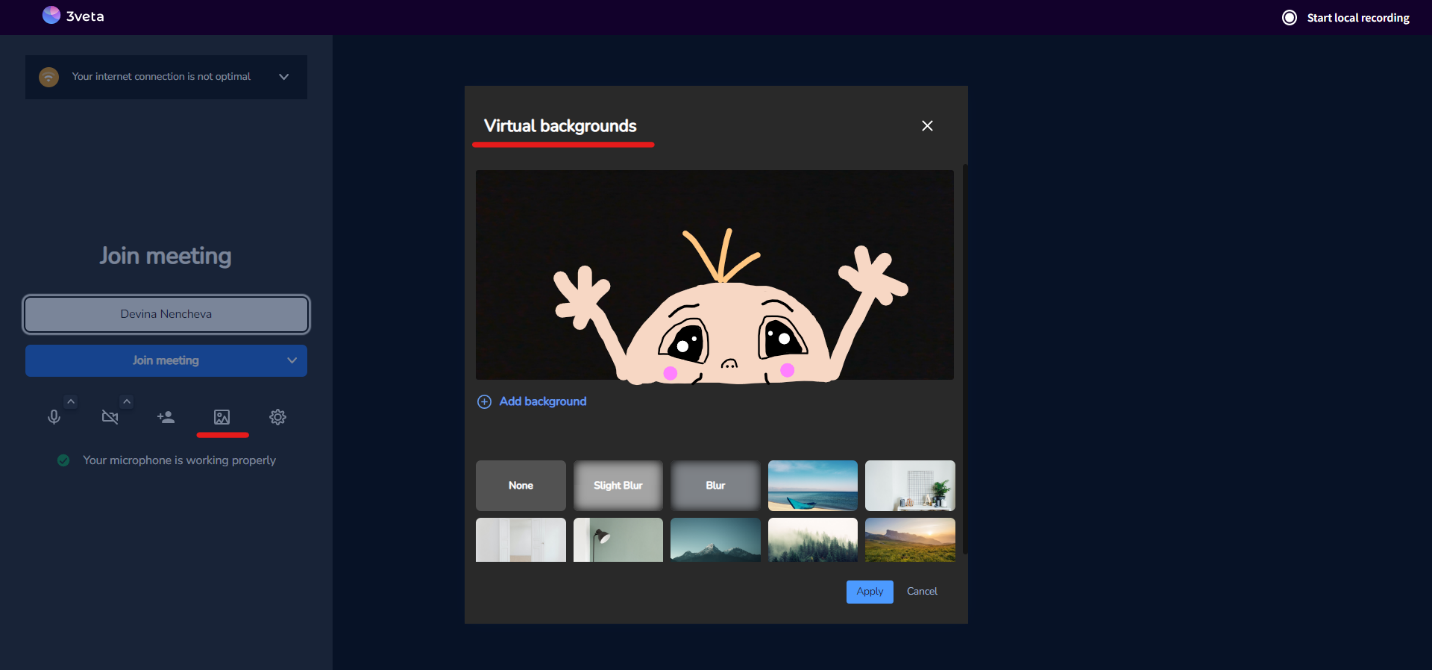Select the beach scene background thumbnail
This screenshot has width=1432, height=670.
[x=812, y=485]
